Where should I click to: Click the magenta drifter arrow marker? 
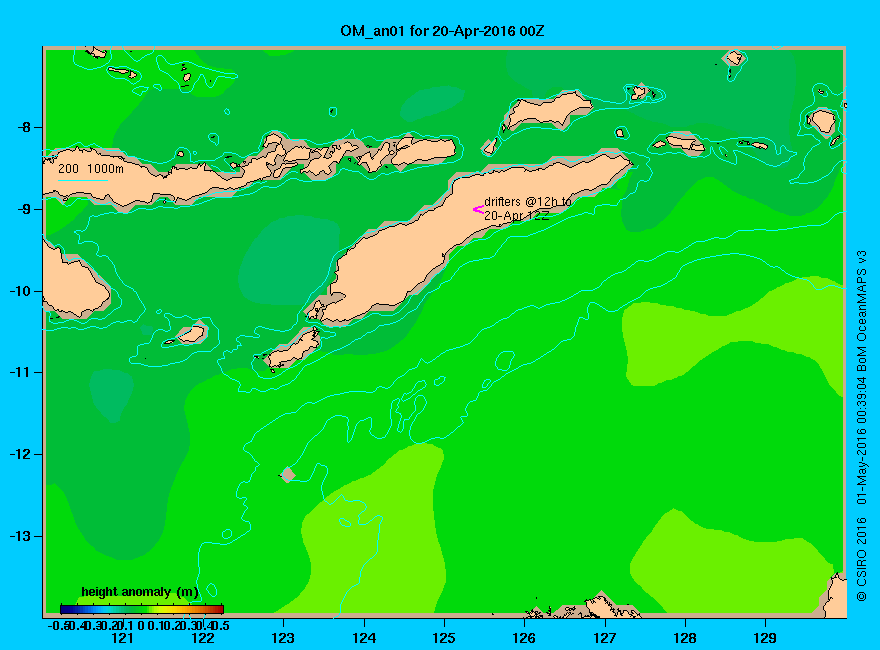(x=478, y=209)
